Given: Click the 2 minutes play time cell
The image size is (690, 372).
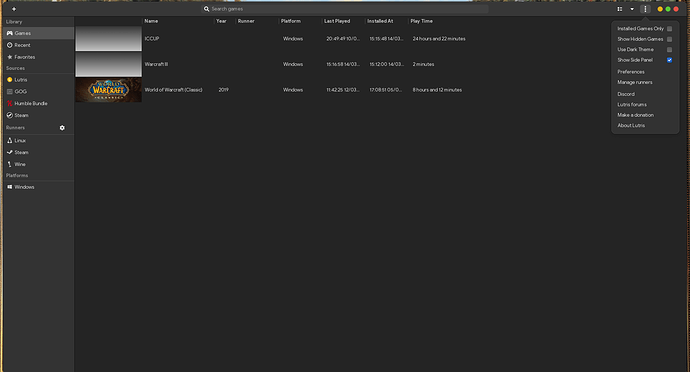Looking at the screenshot, I should point(423,64).
